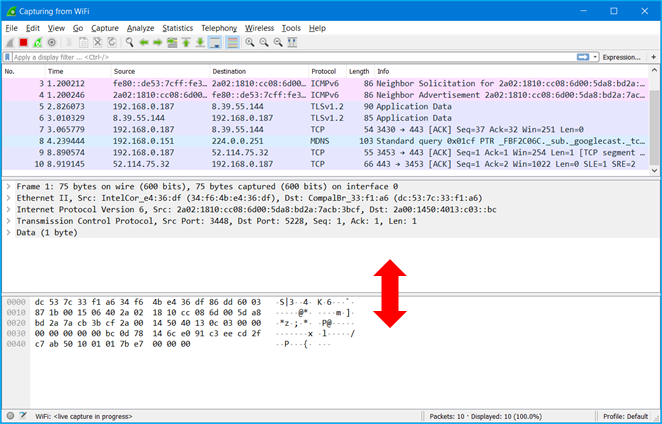Open the Edit menu
662x424 pixels.
coord(33,28)
